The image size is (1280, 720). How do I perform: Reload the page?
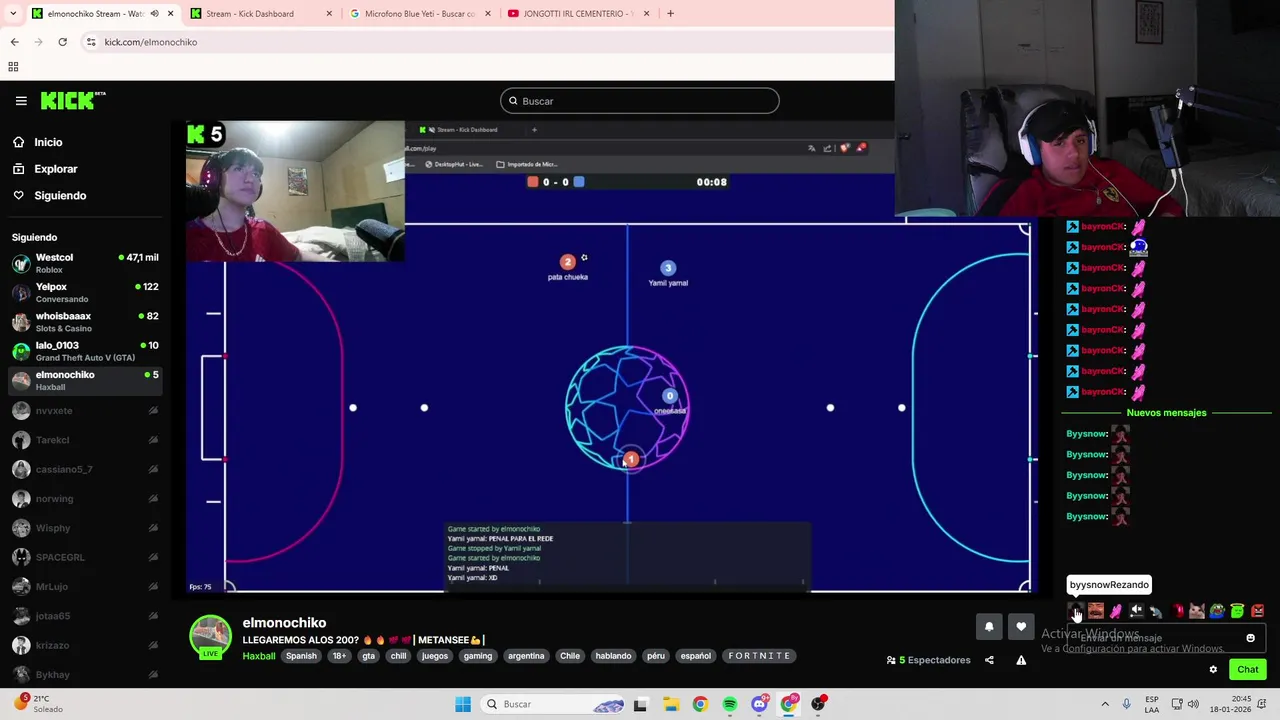(62, 42)
